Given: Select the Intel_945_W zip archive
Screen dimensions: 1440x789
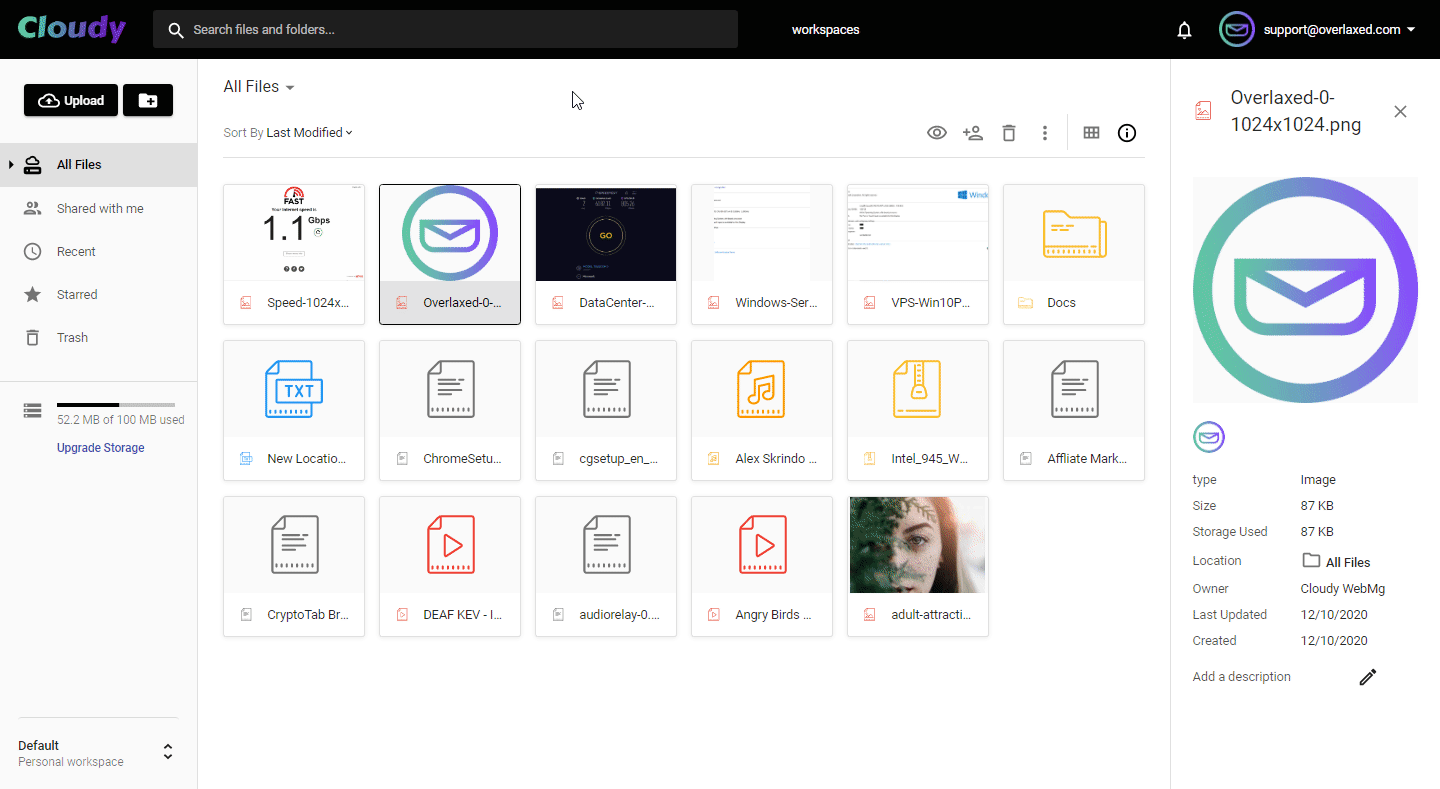Looking at the screenshot, I should [918, 410].
